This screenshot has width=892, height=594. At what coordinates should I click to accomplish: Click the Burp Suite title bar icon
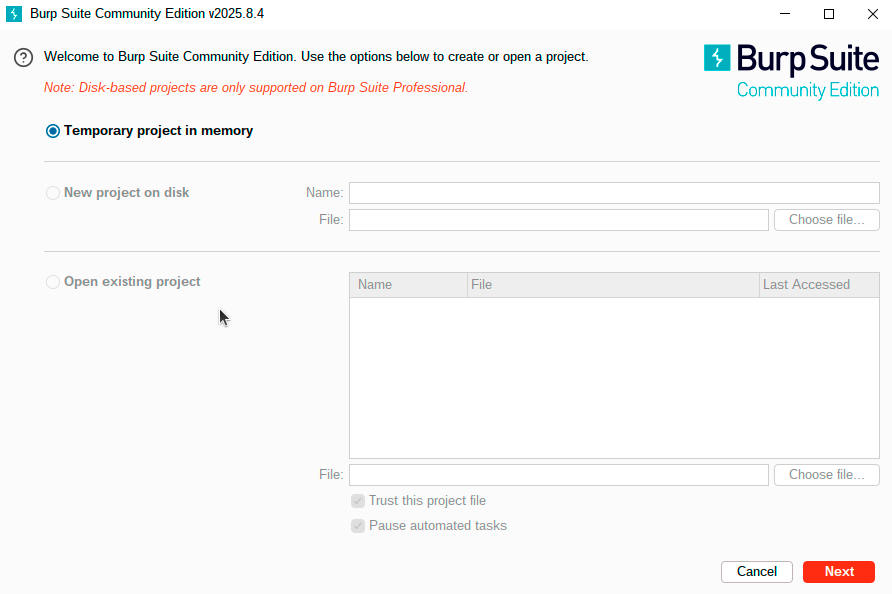pos(14,14)
